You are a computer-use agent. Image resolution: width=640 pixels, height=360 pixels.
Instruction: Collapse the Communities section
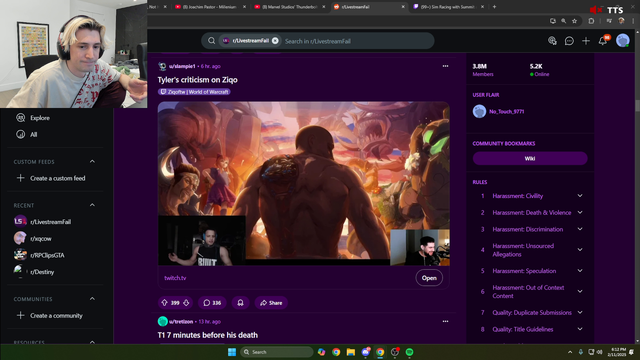coord(92,299)
